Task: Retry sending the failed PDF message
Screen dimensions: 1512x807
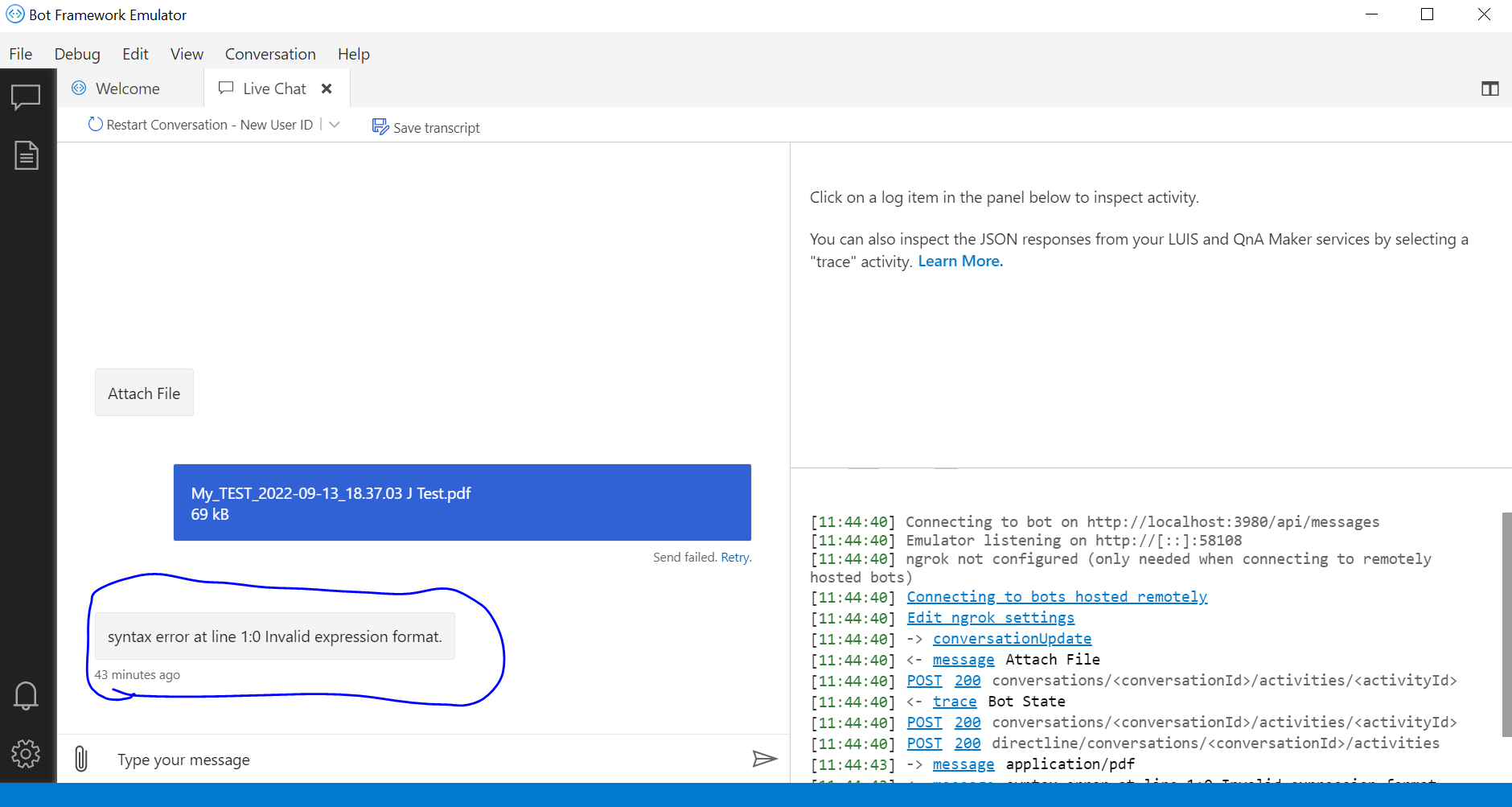Action: point(734,557)
